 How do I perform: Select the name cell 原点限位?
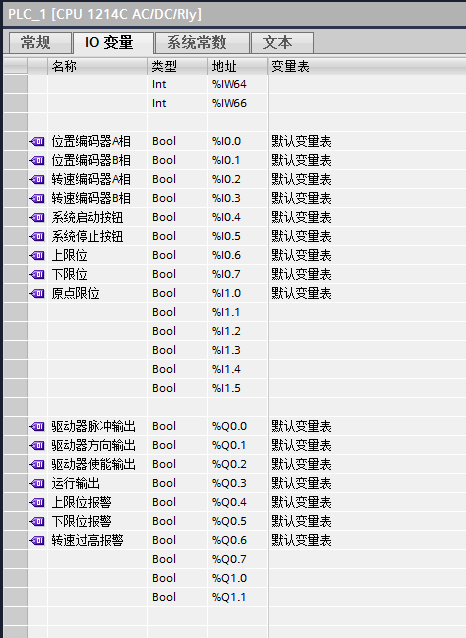pyautogui.click(x=97, y=293)
